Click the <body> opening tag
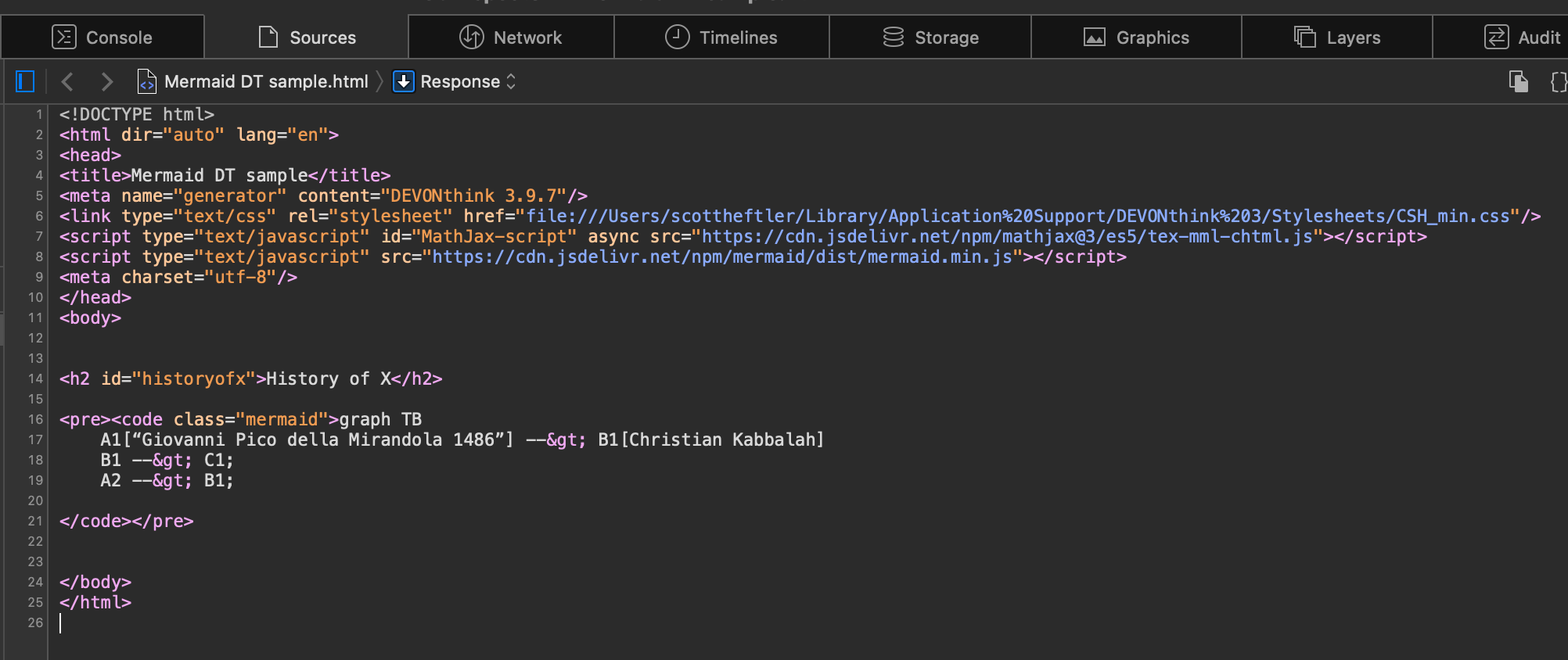Image resolution: width=1568 pixels, height=660 pixels. click(x=90, y=317)
